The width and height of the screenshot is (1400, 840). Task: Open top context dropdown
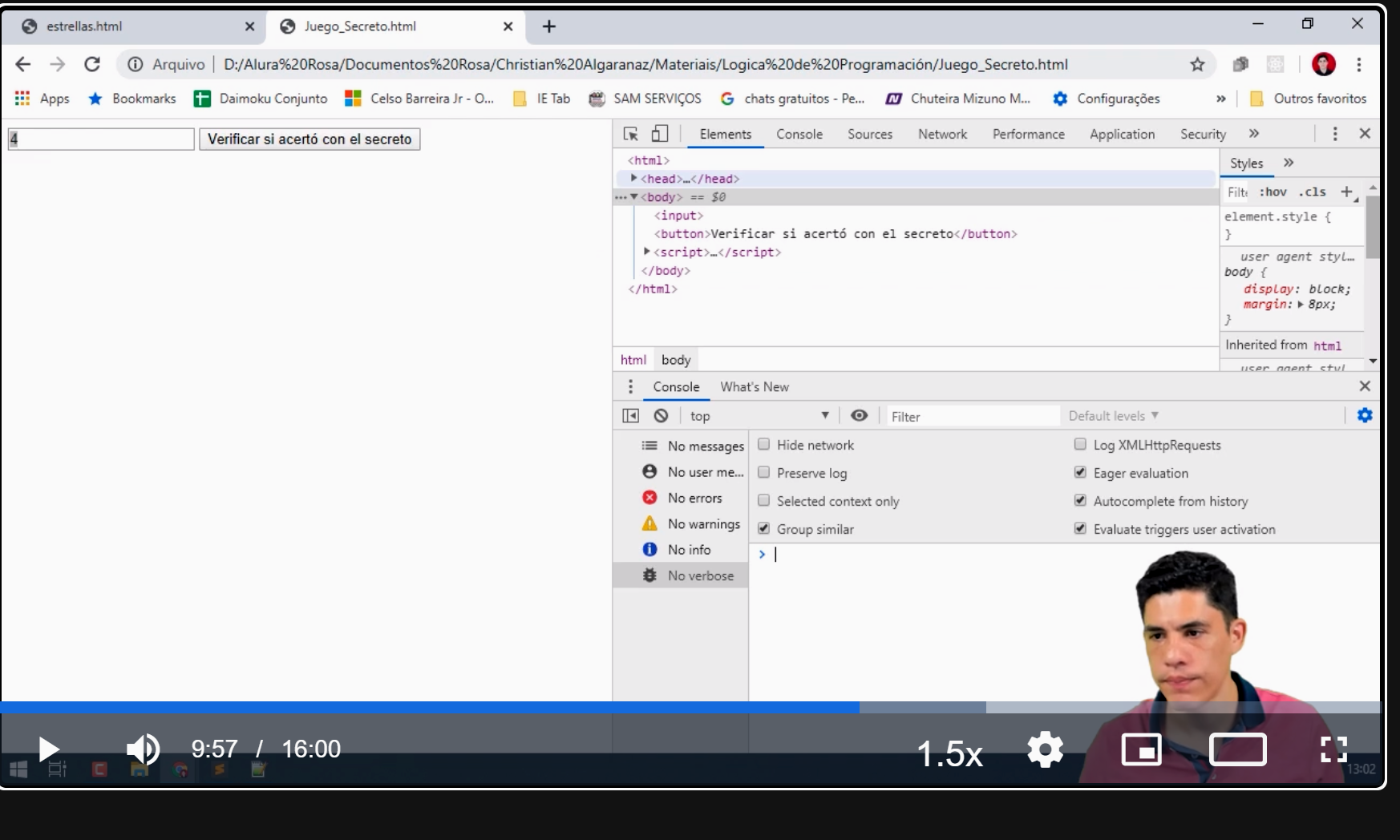(x=759, y=416)
